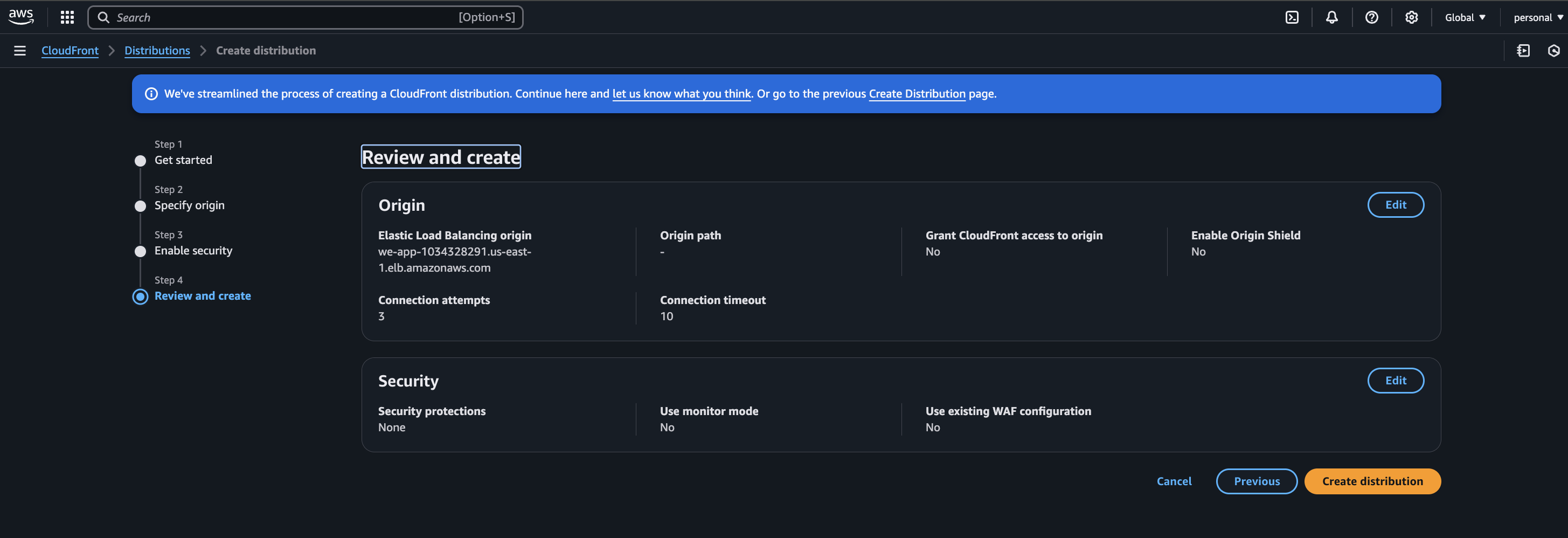Click the Enable Origin Shield label
Image resolution: width=1568 pixels, height=538 pixels.
[x=1245, y=235]
